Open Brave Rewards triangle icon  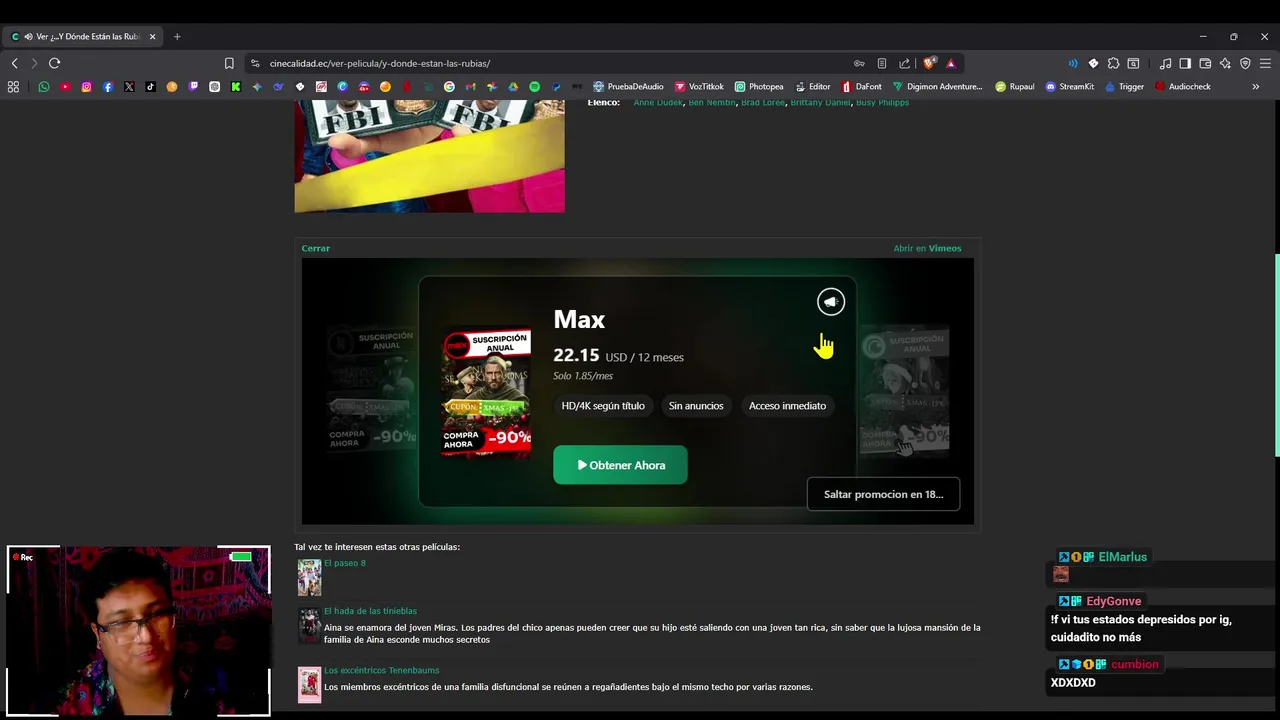point(951,63)
